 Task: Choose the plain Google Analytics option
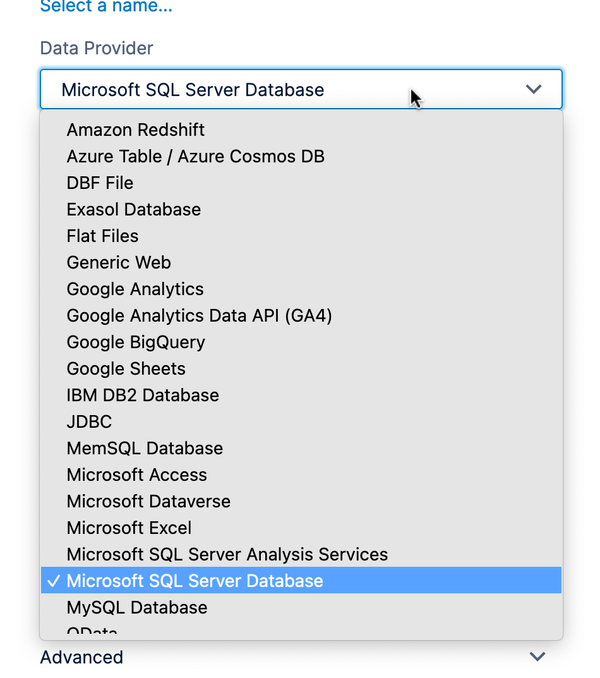click(301, 289)
